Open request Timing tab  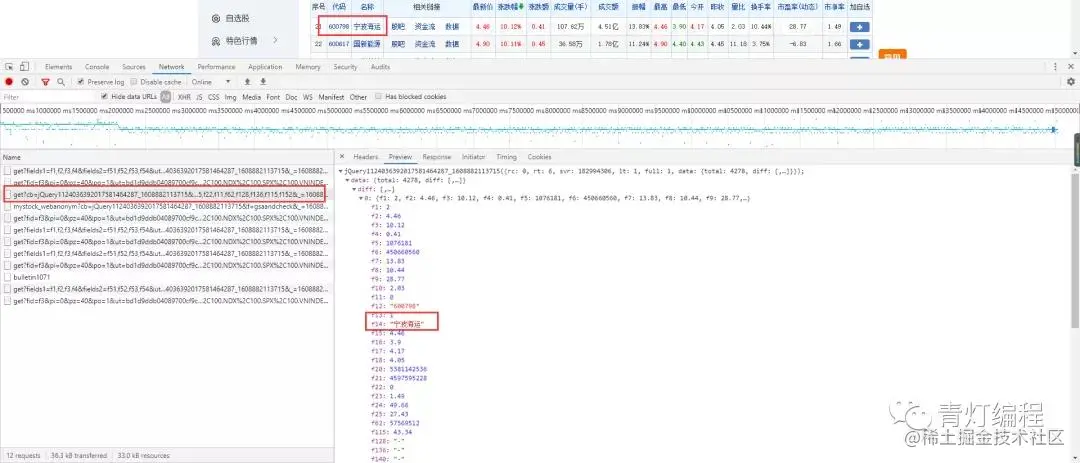coord(506,157)
